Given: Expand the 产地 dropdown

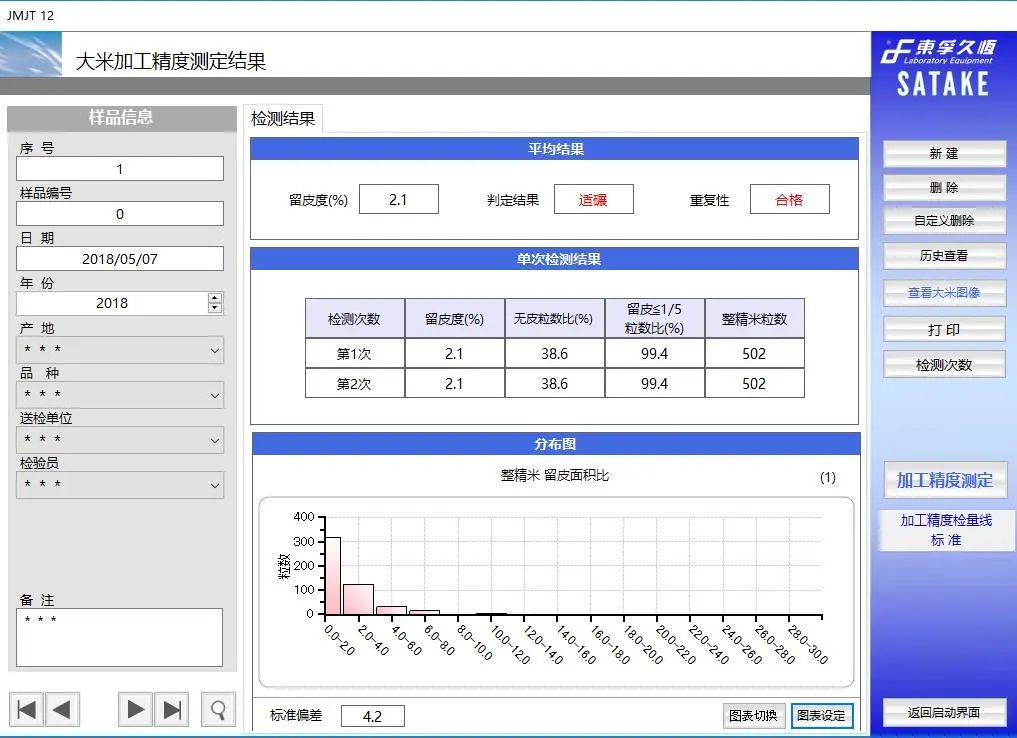Looking at the screenshot, I should tap(215, 351).
